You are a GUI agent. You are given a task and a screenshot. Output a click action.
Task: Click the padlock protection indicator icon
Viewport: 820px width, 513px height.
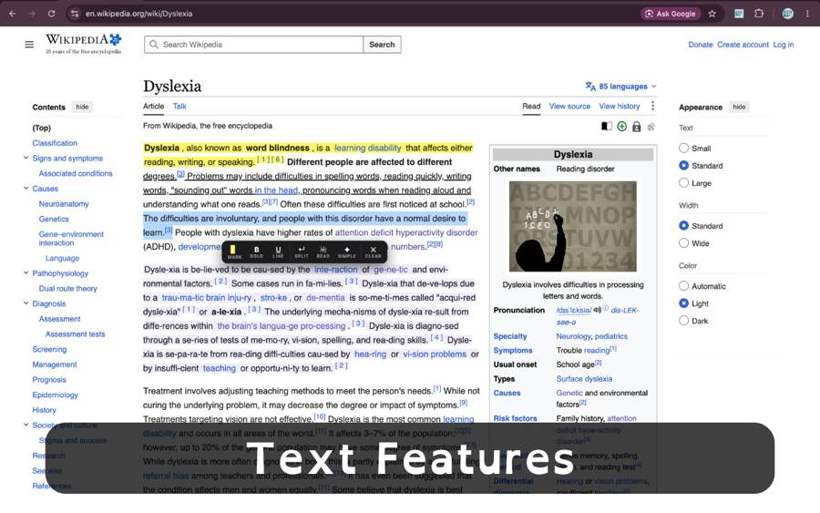(x=636, y=127)
